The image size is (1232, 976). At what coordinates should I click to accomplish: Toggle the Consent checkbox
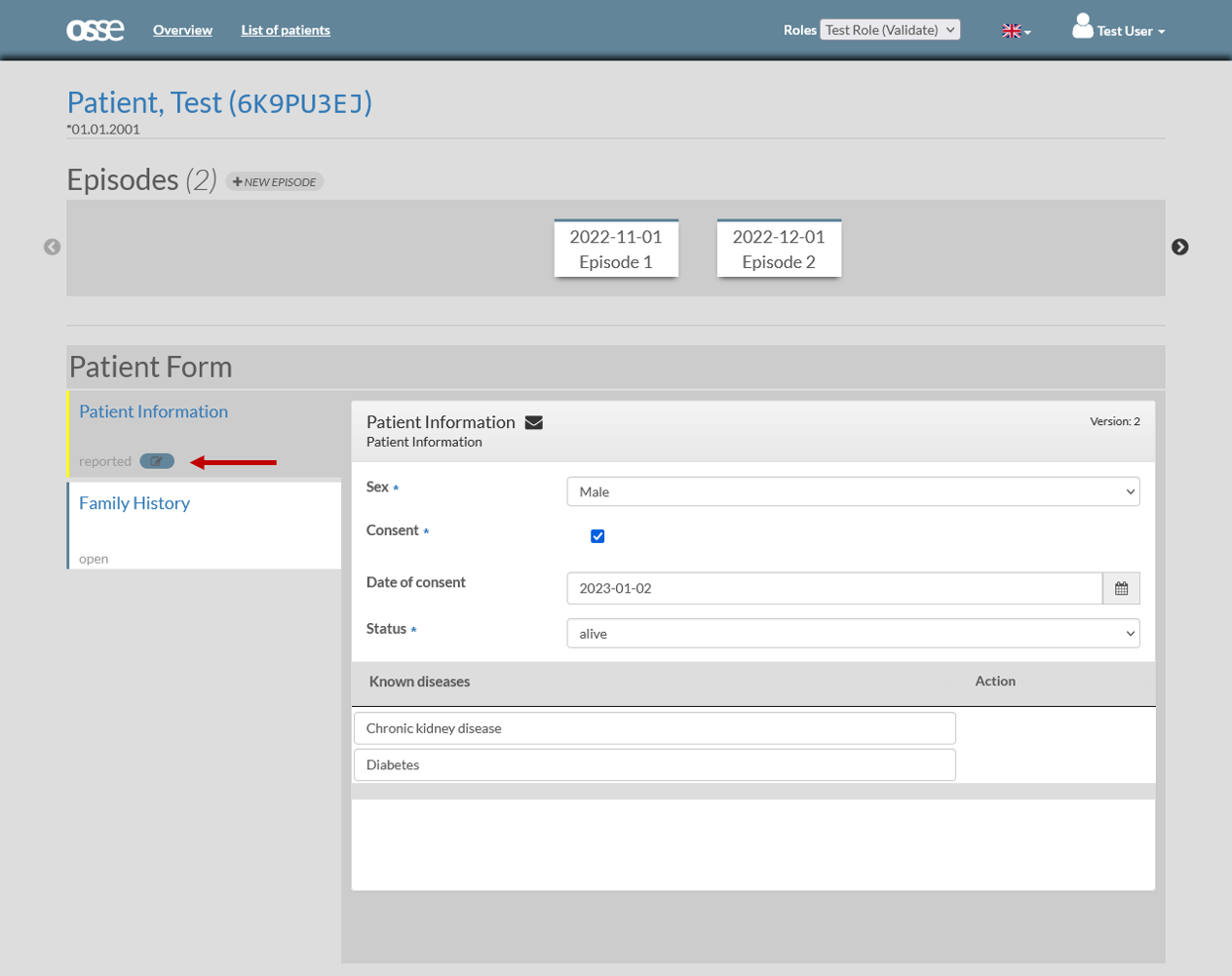pos(597,536)
